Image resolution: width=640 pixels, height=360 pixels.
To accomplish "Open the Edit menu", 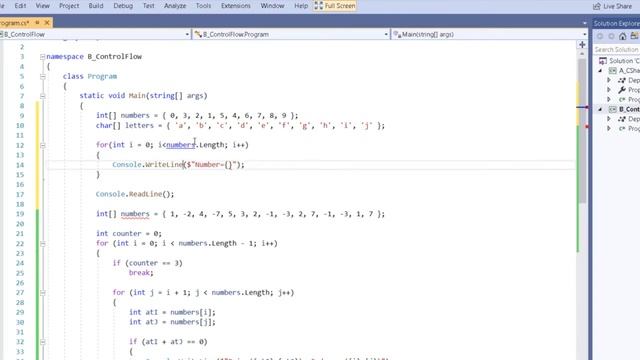I will (20, 6).
